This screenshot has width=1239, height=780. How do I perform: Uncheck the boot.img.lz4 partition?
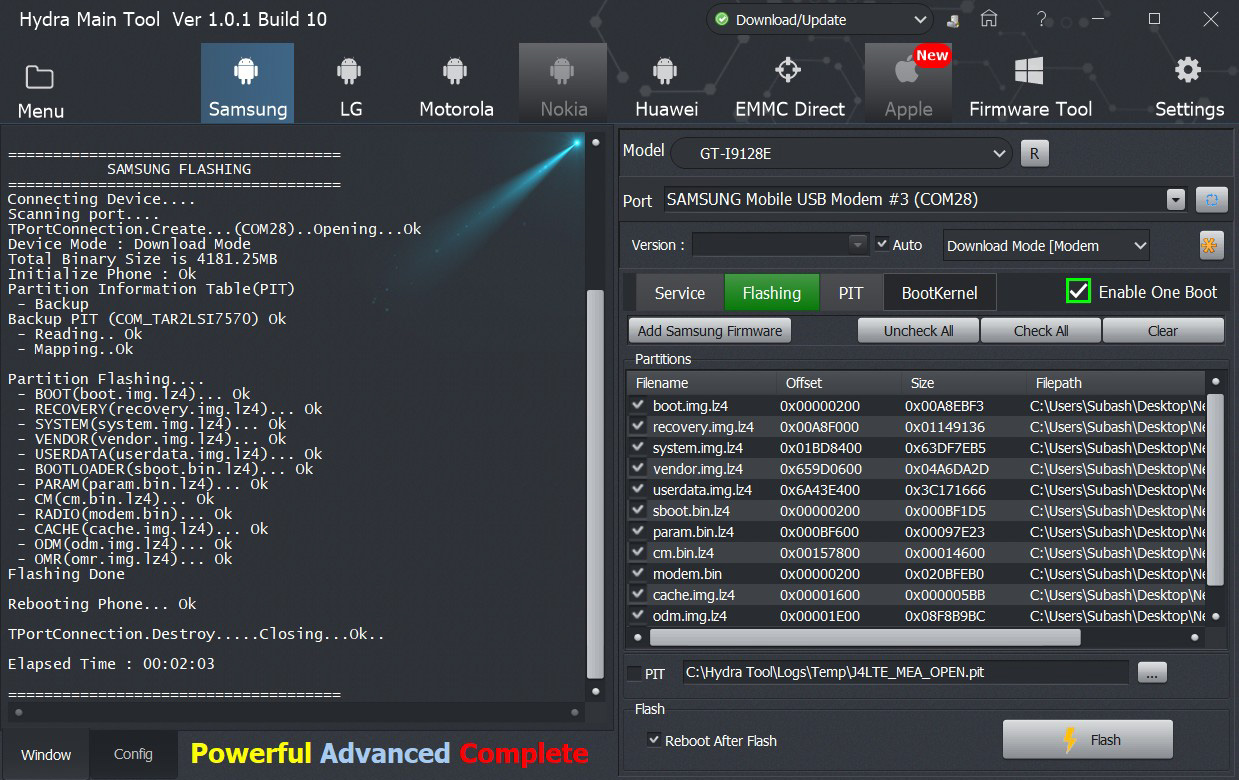coord(638,405)
